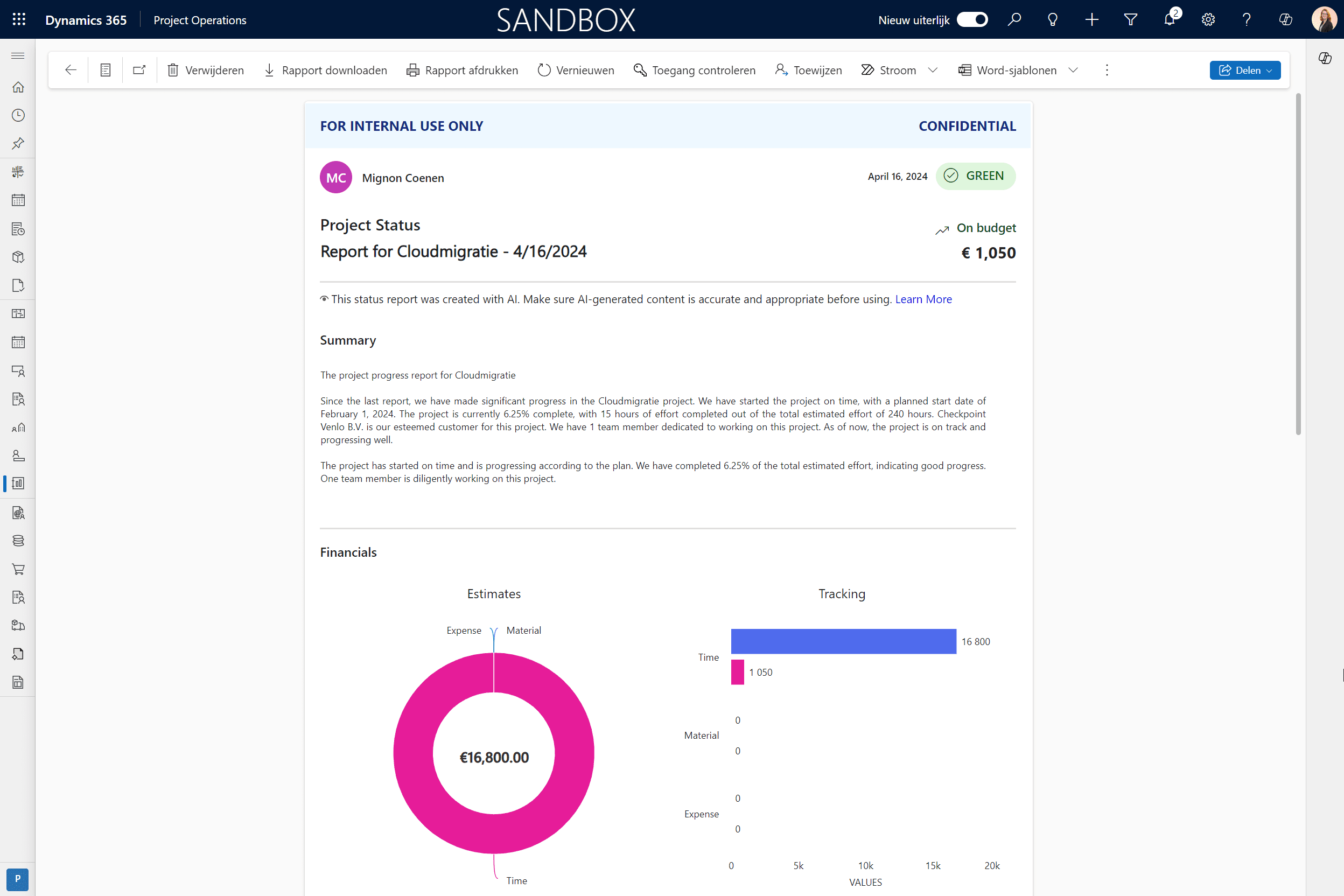
Task: Click Project Operations app name
Action: click(x=200, y=20)
